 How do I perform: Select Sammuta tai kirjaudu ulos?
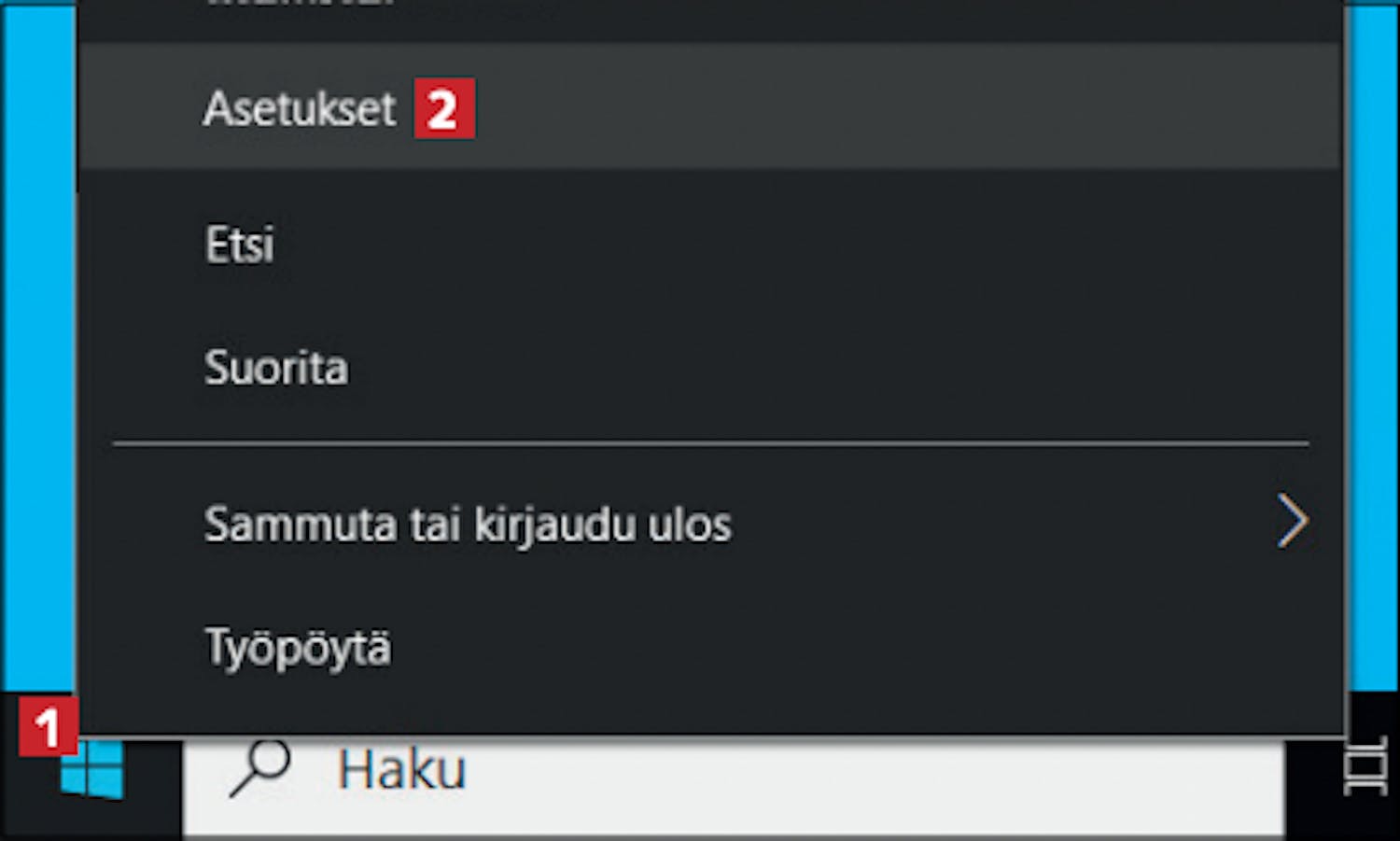click(467, 524)
